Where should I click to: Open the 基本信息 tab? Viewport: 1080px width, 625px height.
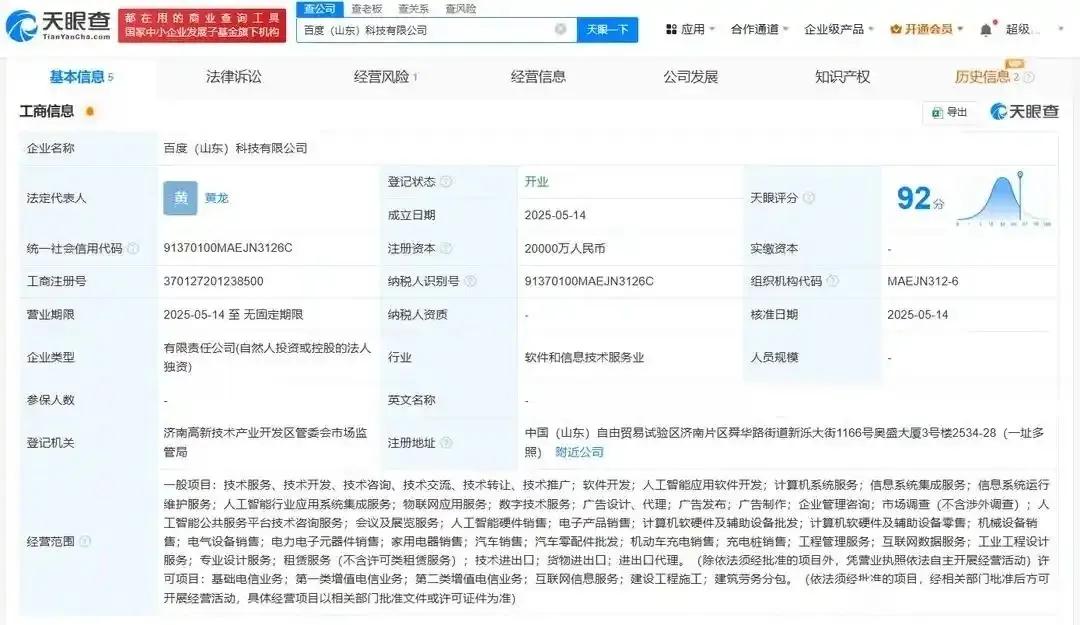coord(81,77)
